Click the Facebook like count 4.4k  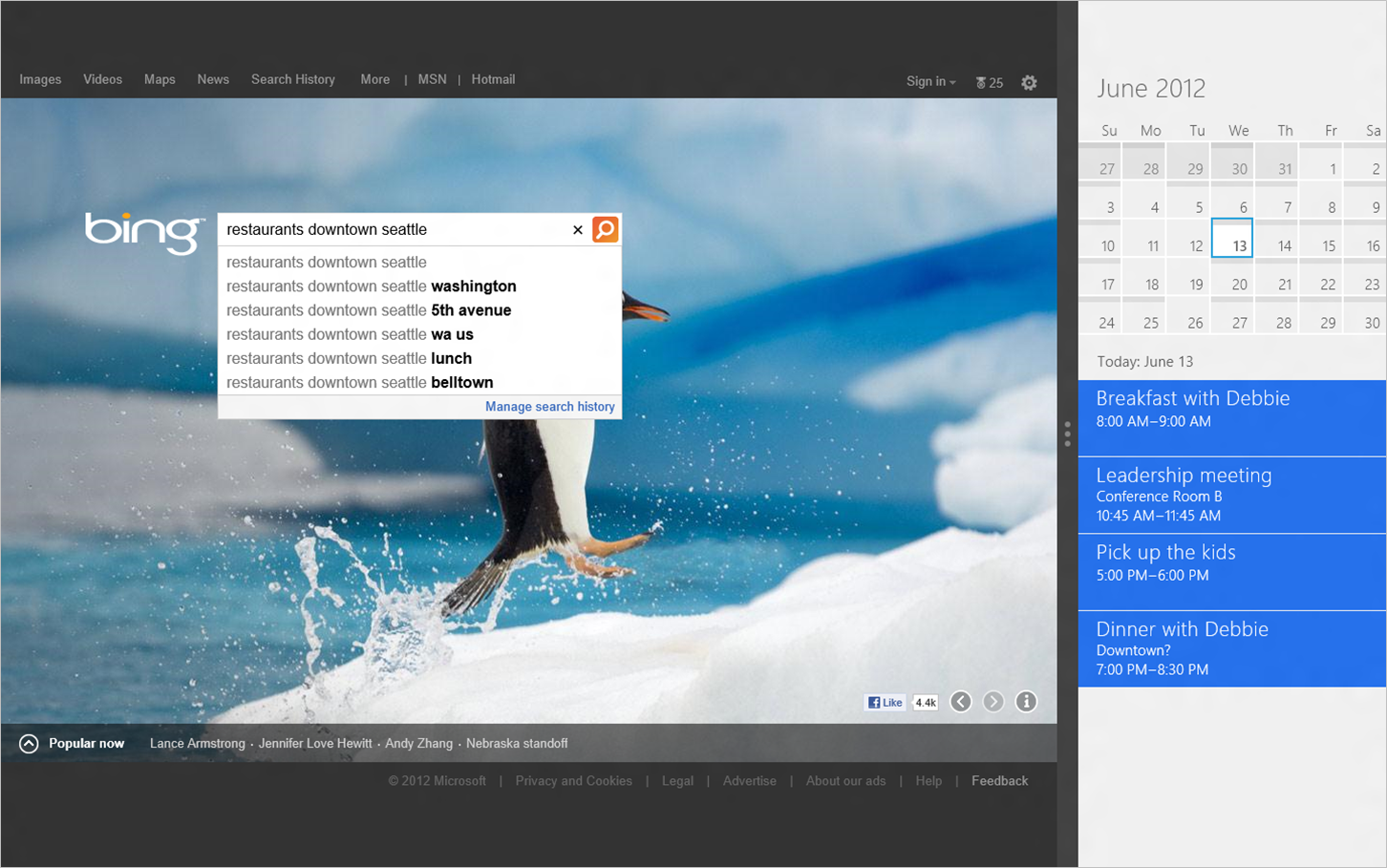[926, 703]
